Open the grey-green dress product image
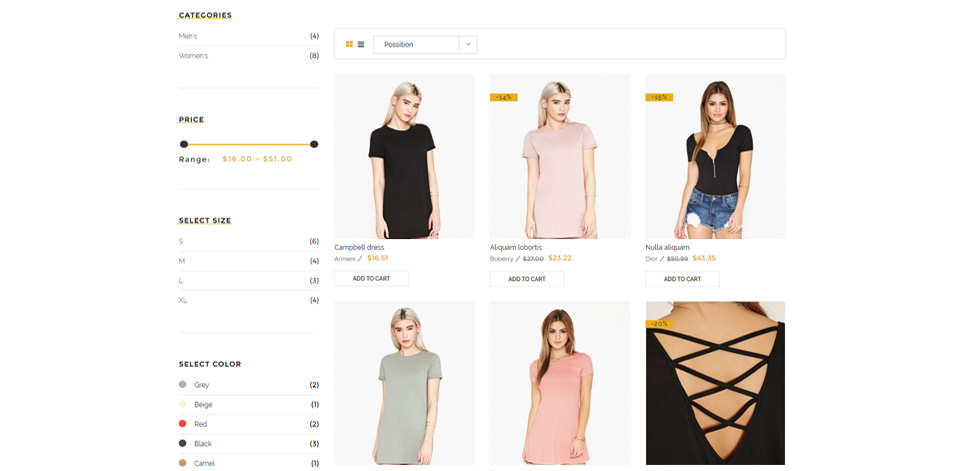Viewport: 980px width, 471px height. click(404, 383)
